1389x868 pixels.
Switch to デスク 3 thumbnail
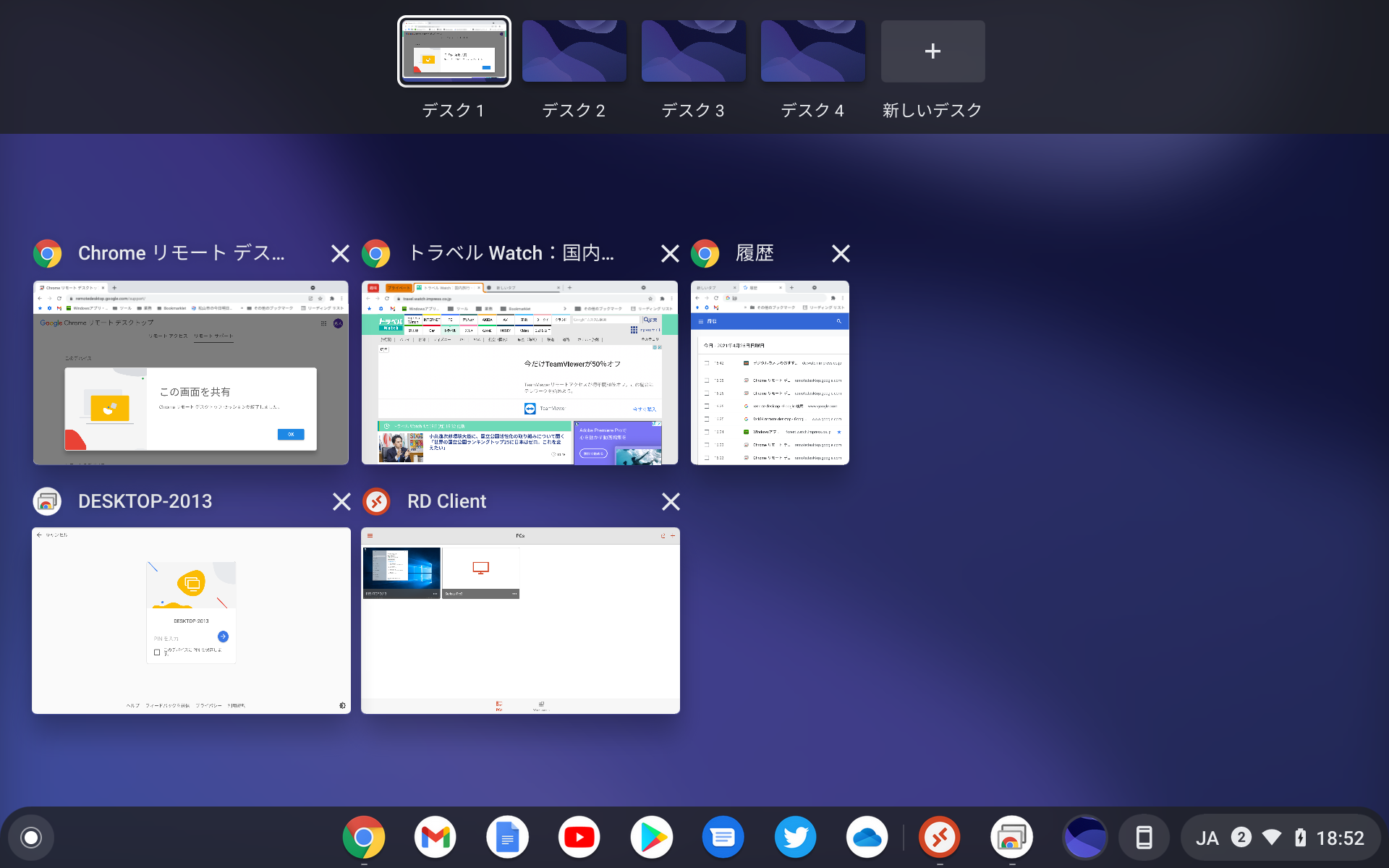693,51
